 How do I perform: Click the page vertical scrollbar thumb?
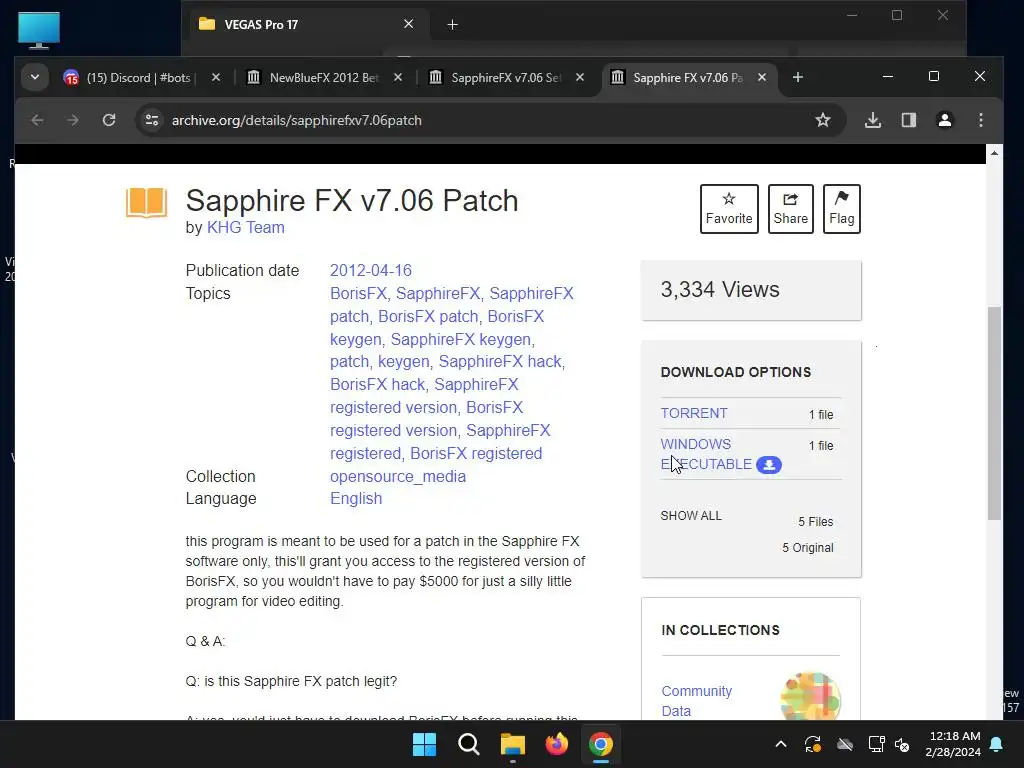click(x=994, y=413)
